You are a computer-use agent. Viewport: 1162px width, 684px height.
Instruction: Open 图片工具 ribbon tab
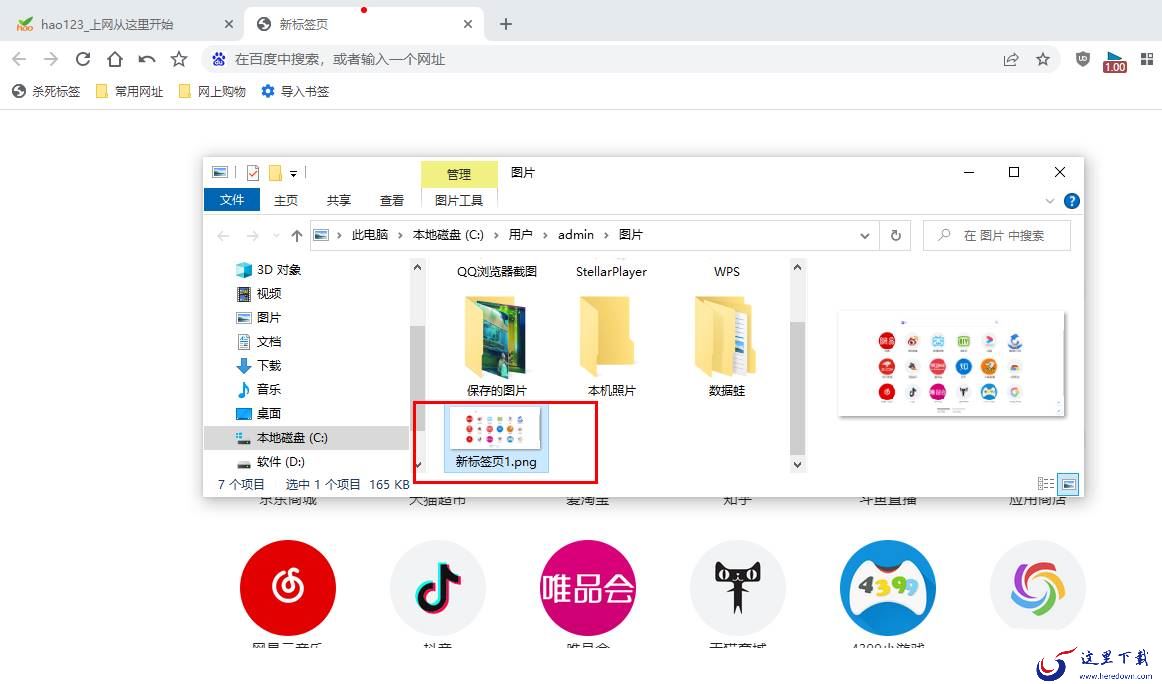pos(459,200)
